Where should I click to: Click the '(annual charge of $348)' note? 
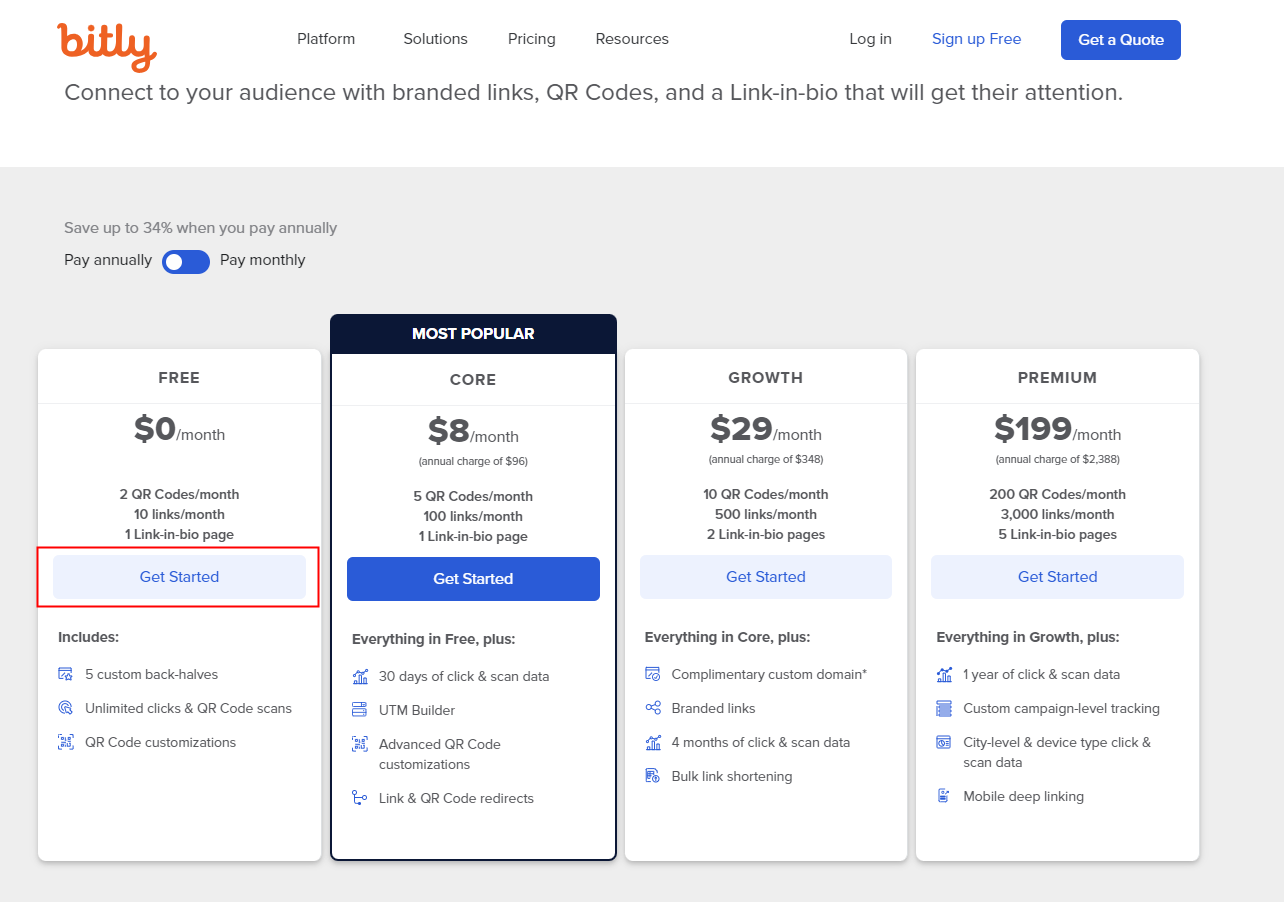point(766,460)
